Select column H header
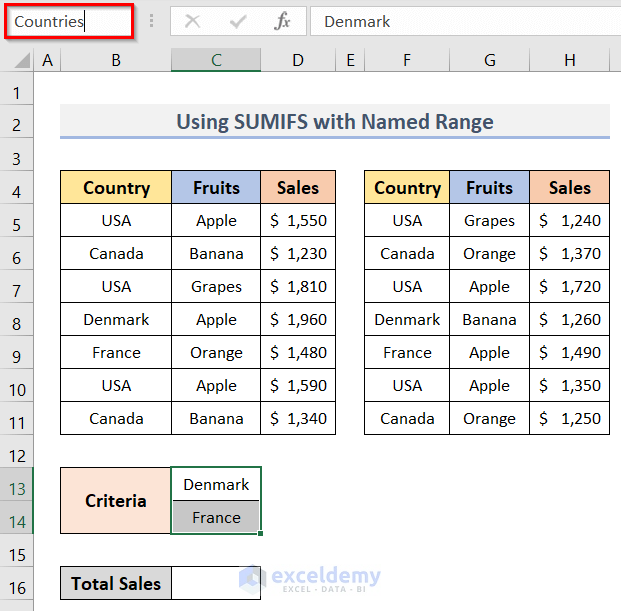 pyautogui.click(x=569, y=61)
